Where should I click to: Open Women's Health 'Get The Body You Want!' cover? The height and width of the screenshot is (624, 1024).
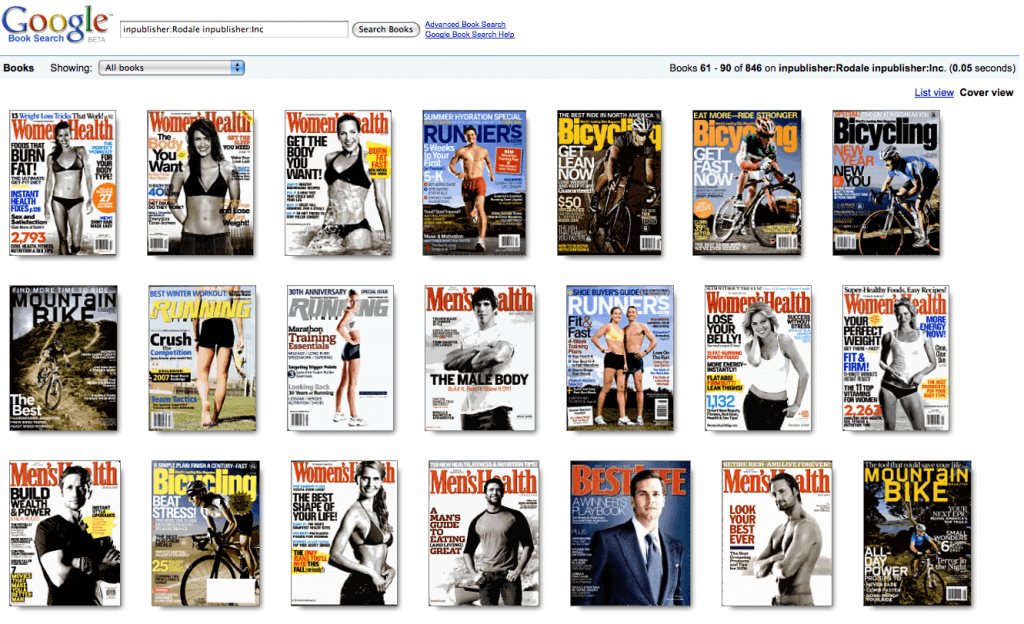pos(338,183)
